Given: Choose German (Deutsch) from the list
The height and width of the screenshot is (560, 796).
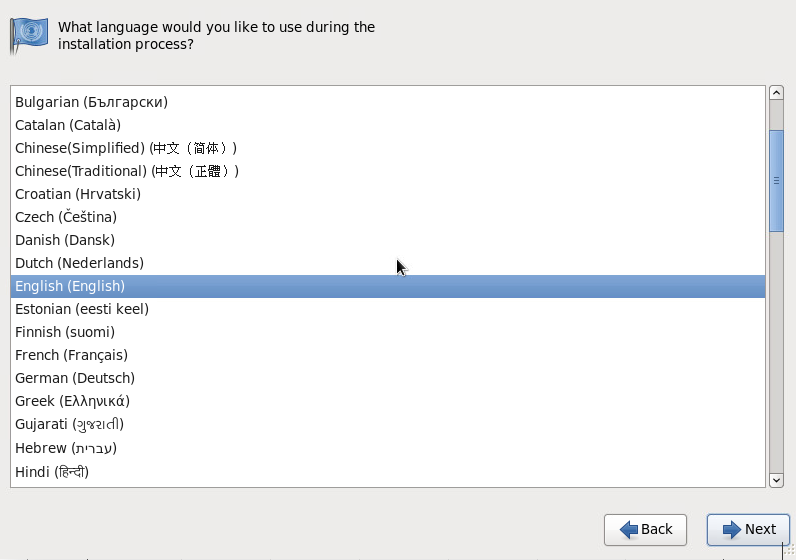Looking at the screenshot, I should 388,378.
